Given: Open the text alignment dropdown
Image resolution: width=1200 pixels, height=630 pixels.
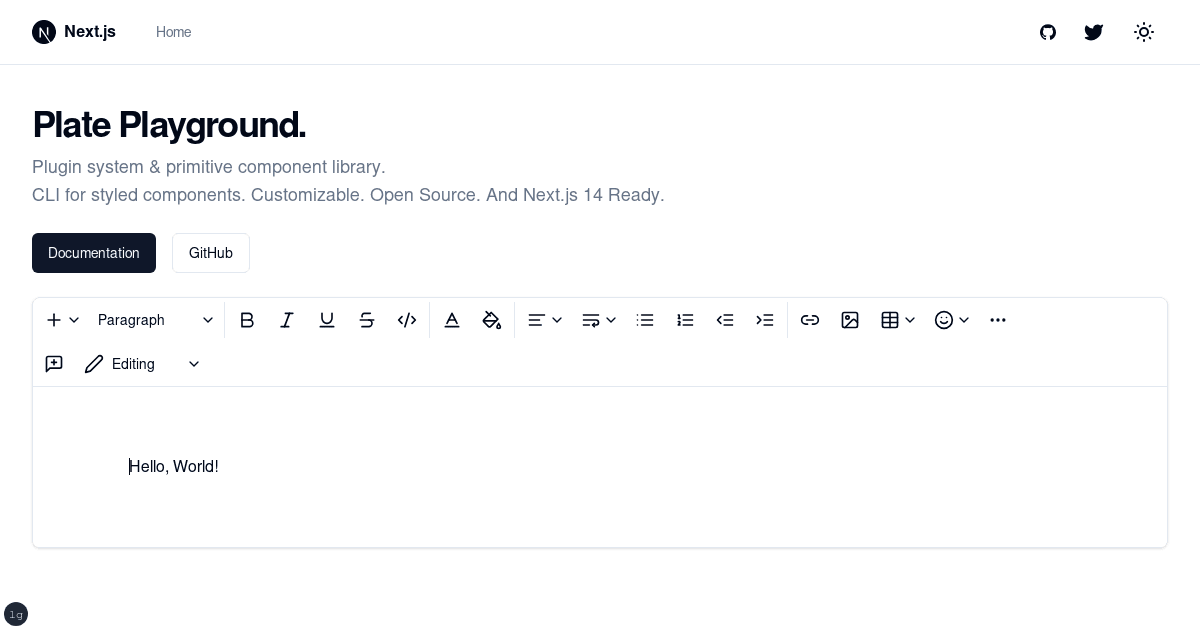Looking at the screenshot, I should 545,320.
